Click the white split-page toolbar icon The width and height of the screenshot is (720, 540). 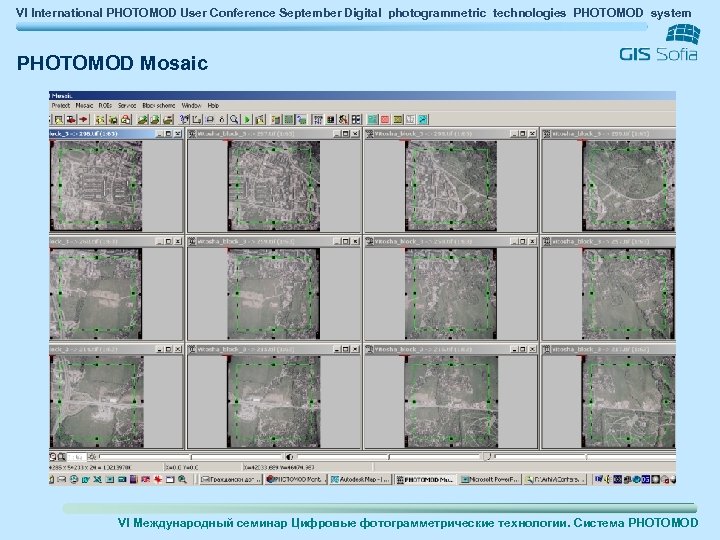(411, 119)
